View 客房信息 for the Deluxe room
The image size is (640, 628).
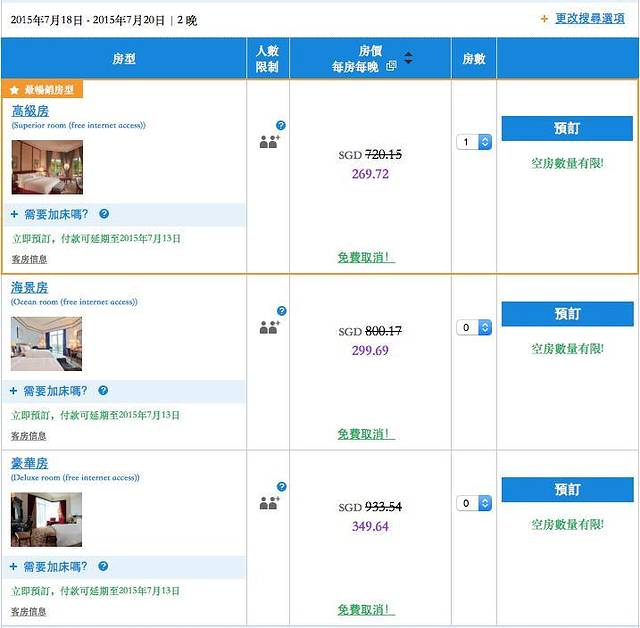[29, 611]
